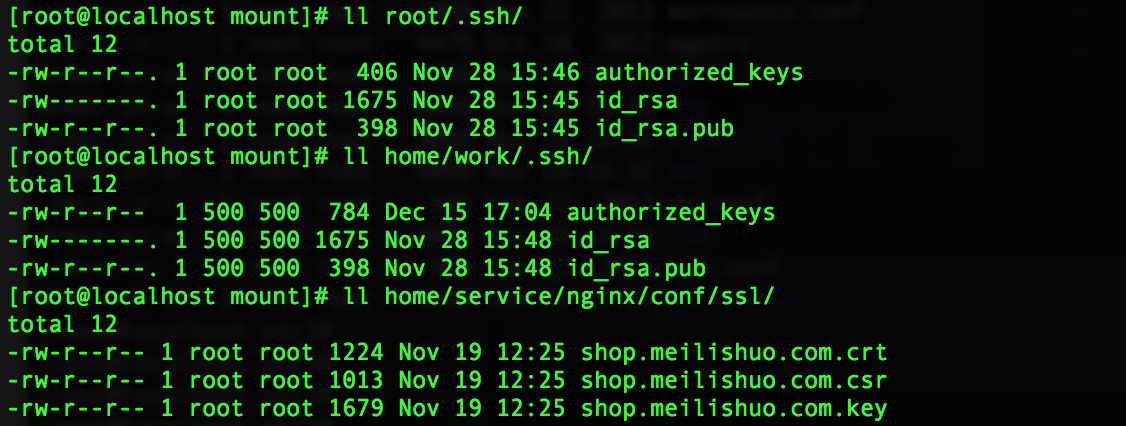Click the authorized_keys file in root/.ssh listing
Screen dimensions: 1126x426
(699, 73)
